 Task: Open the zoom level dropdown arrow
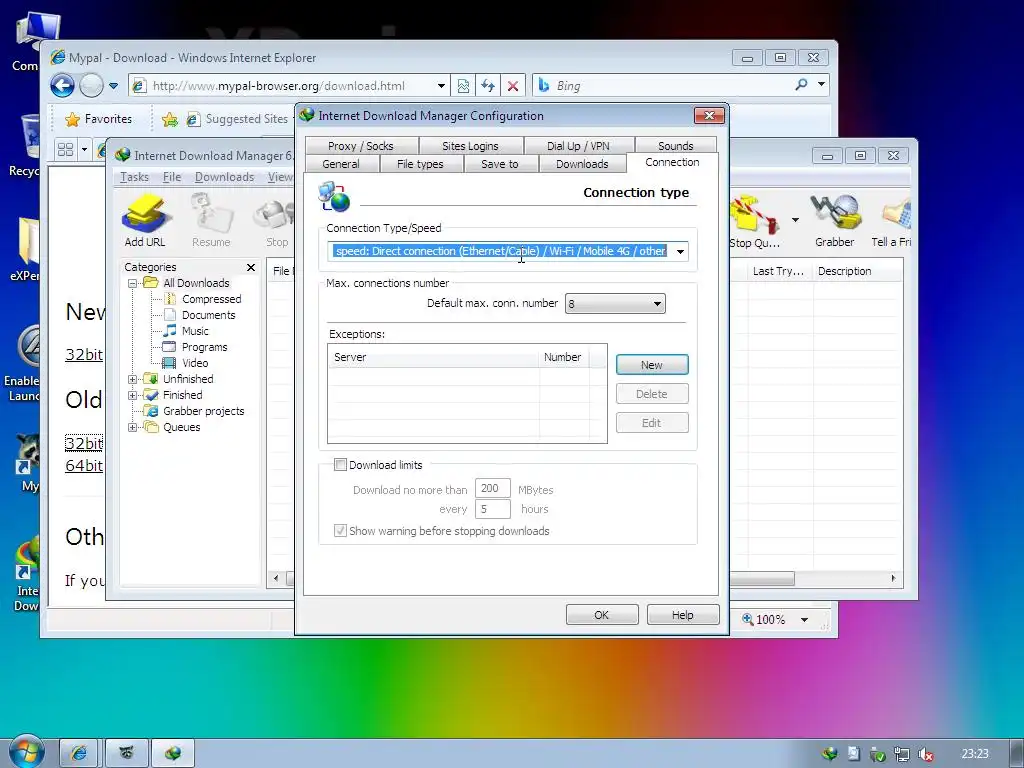pos(805,619)
